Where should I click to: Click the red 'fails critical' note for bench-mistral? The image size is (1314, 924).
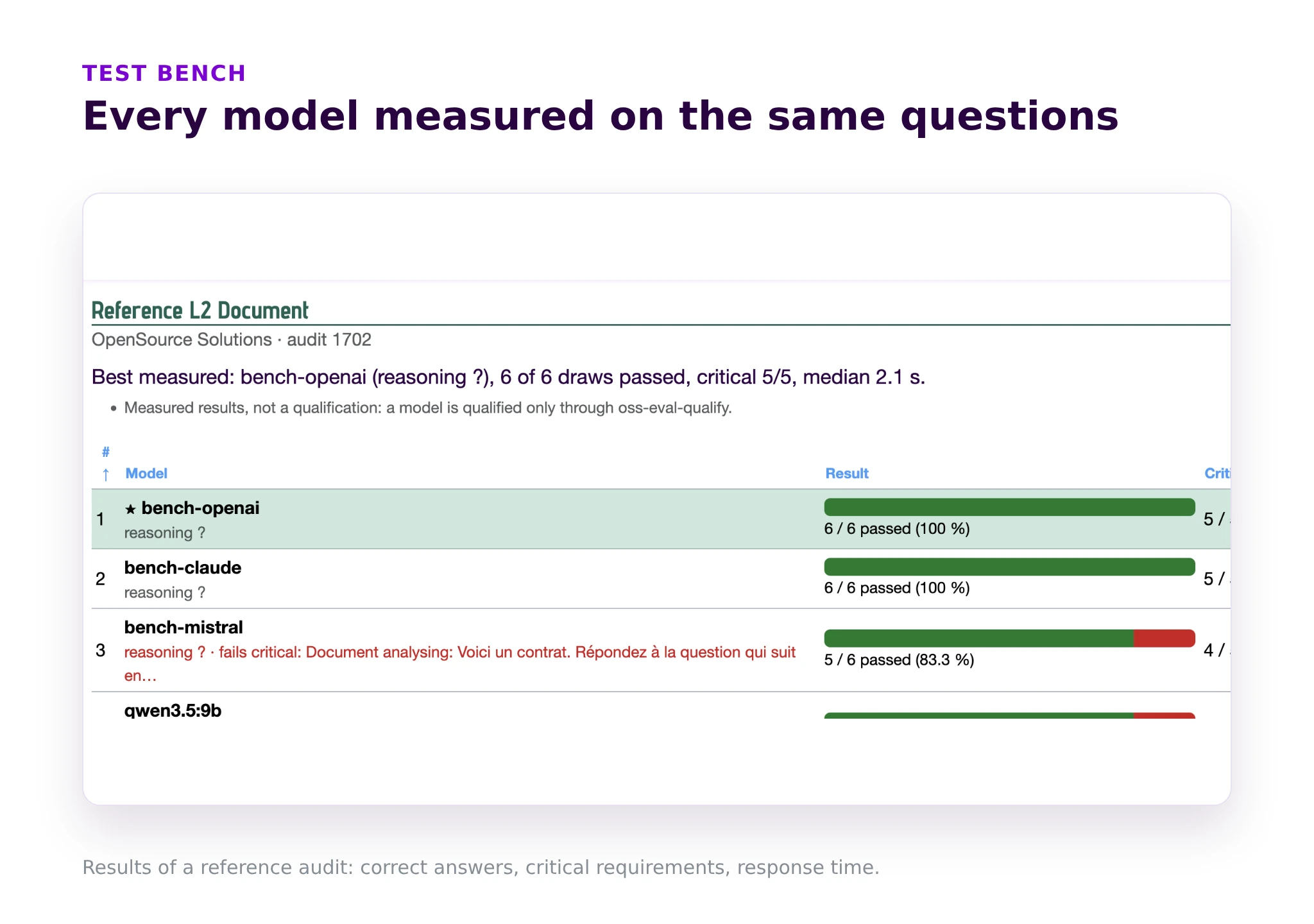pos(460,664)
